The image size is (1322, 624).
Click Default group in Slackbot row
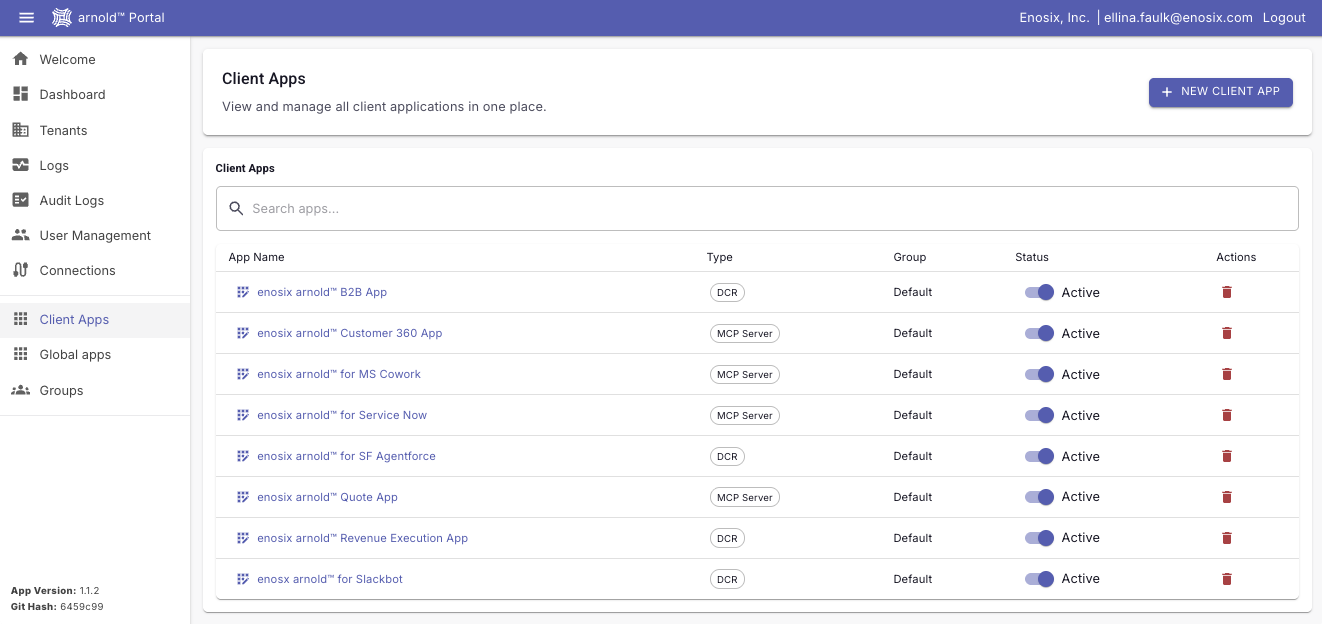(x=913, y=579)
